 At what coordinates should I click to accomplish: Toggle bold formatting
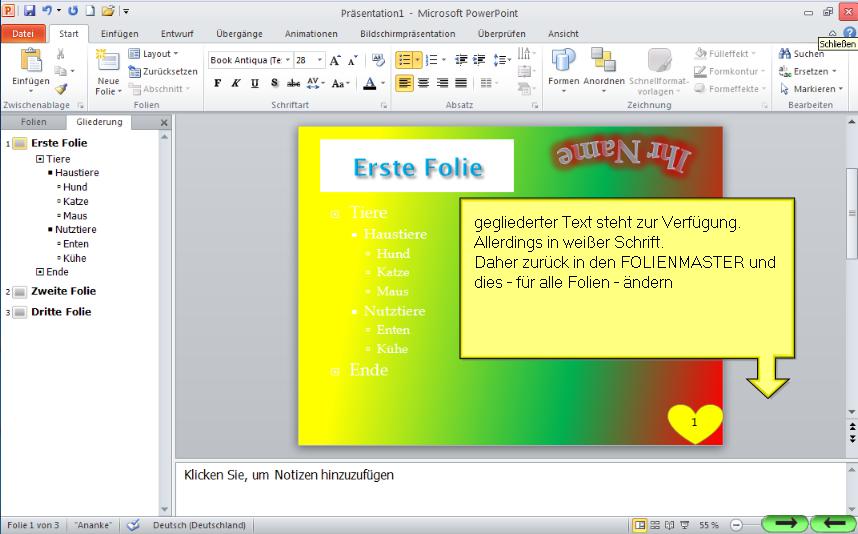(218, 84)
